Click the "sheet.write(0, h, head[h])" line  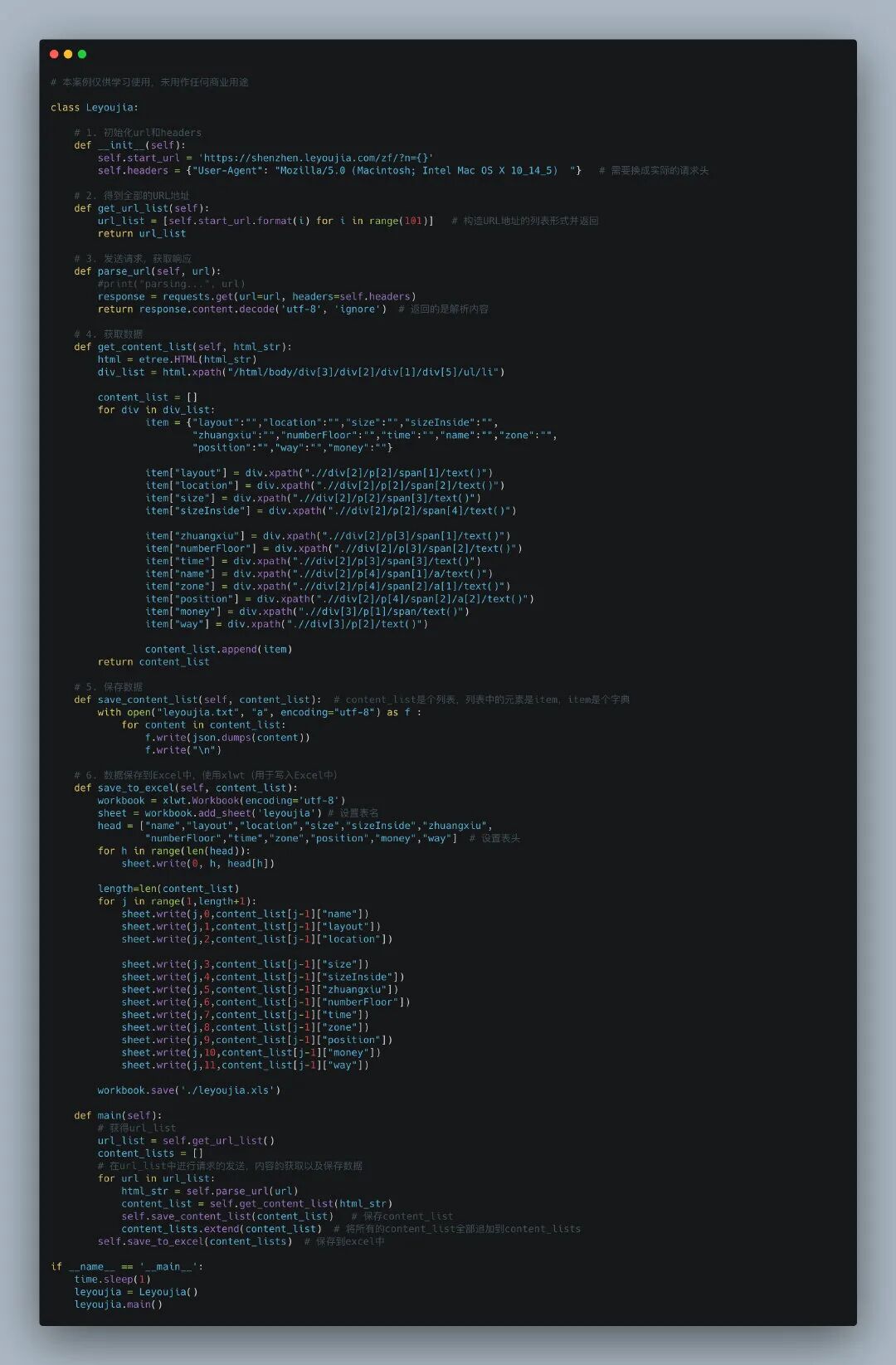coord(198,863)
